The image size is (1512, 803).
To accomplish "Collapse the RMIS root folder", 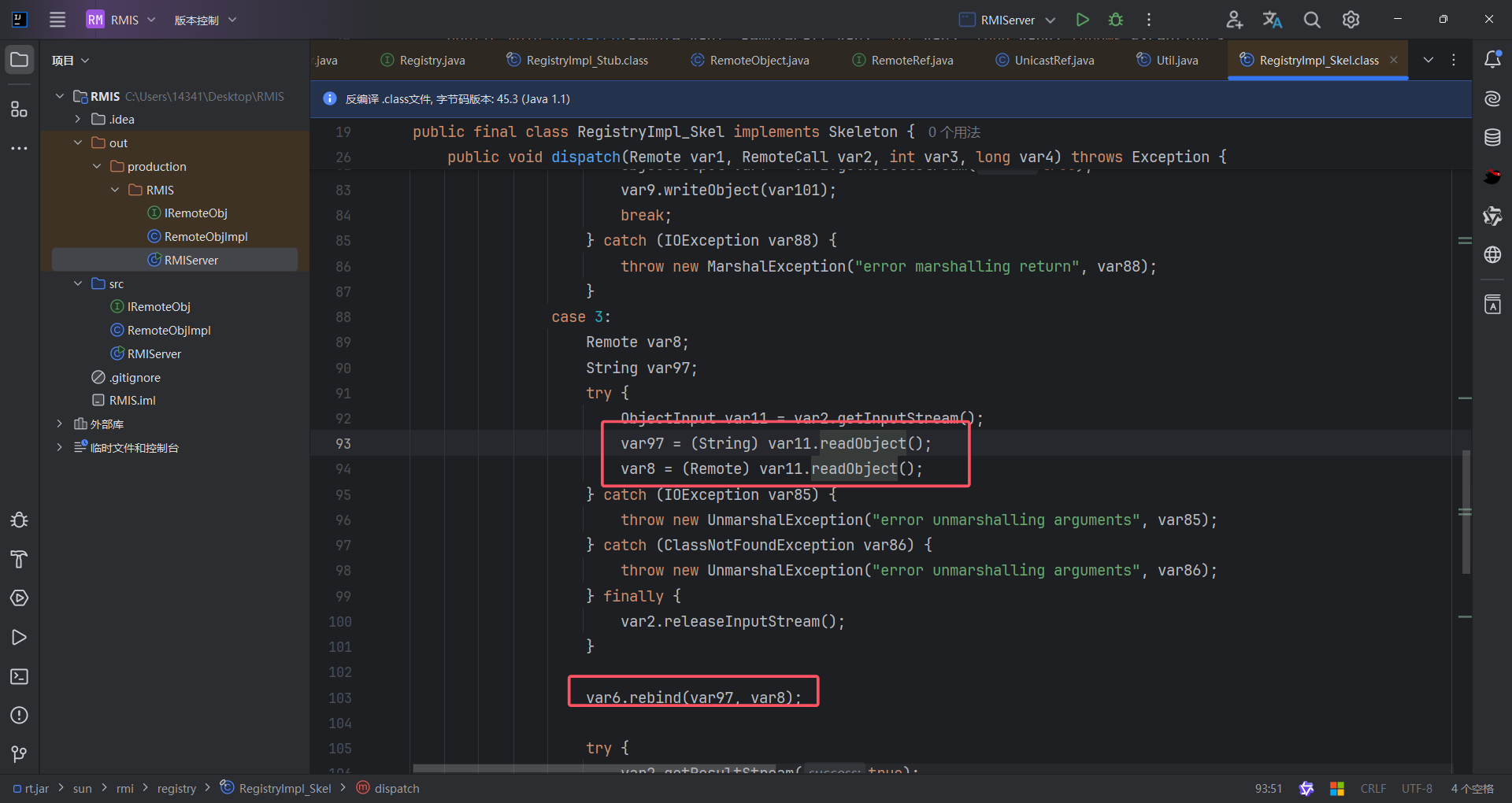I will tap(60, 96).
